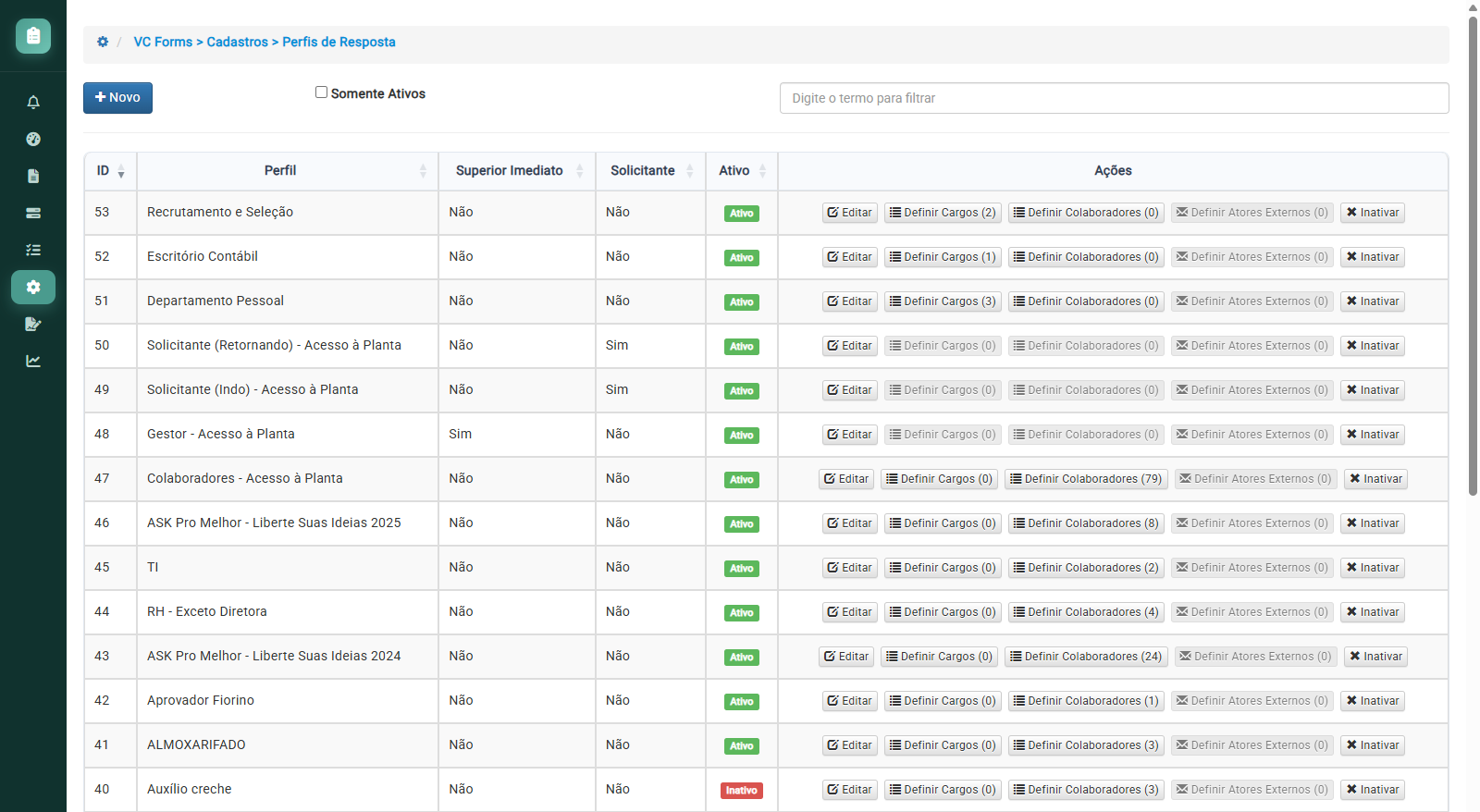The image size is (1480, 812).
Task: Inactivate the Recrutamento e Seleção profile
Action: tap(1373, 213)
